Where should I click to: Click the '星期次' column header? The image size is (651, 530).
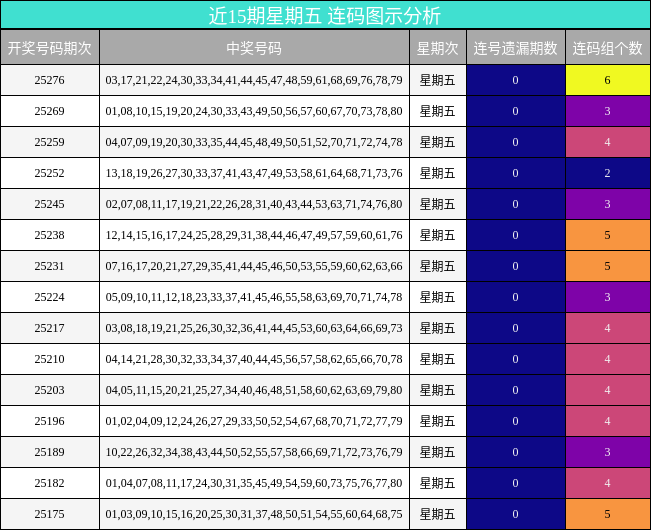click(x=437, y=48)
